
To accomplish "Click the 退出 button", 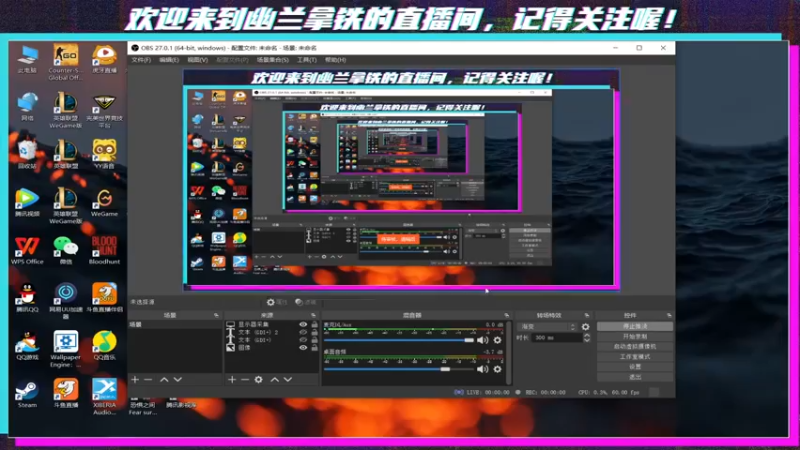I will point(635,377).
